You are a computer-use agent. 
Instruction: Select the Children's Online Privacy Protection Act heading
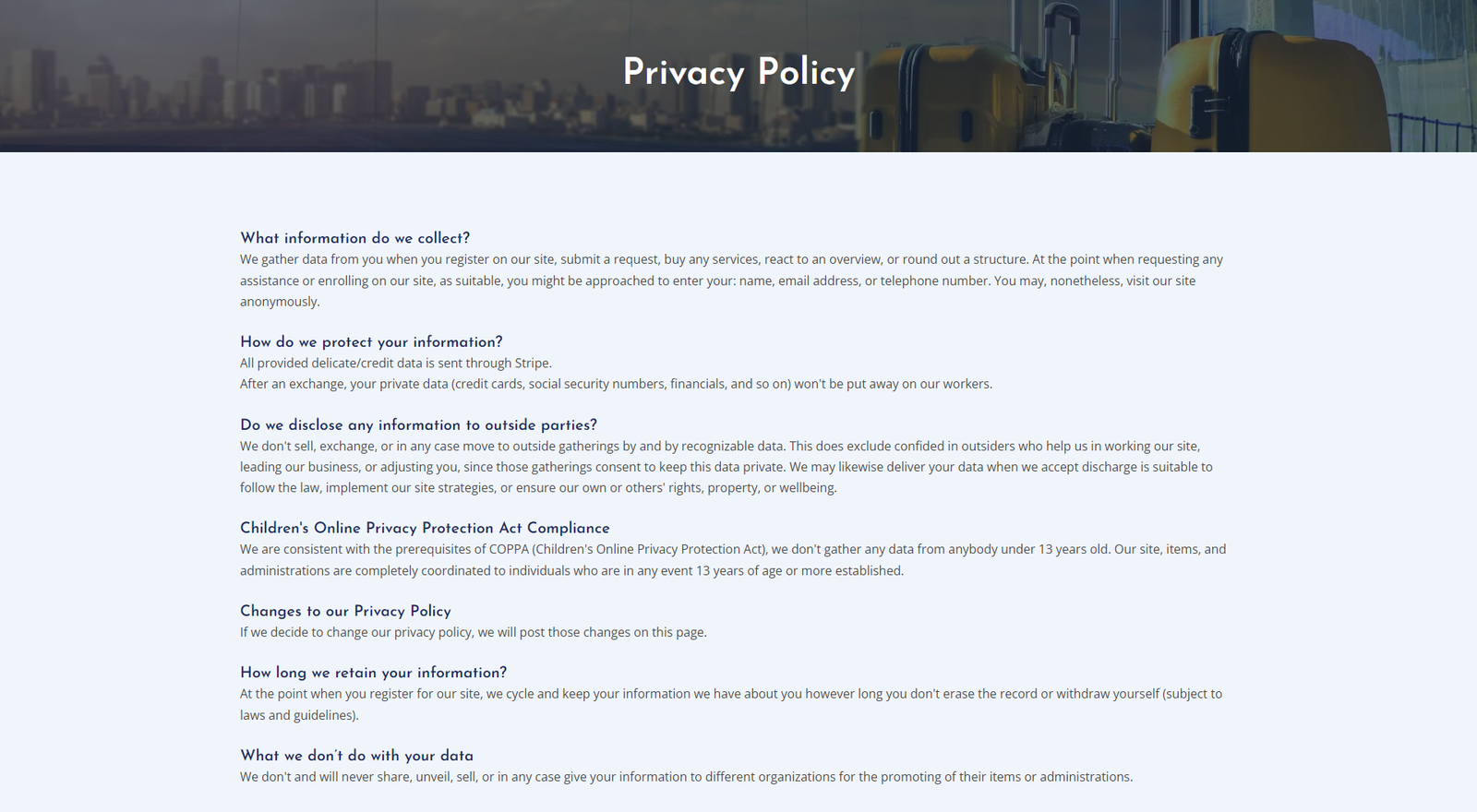click(x=425, y=529)
